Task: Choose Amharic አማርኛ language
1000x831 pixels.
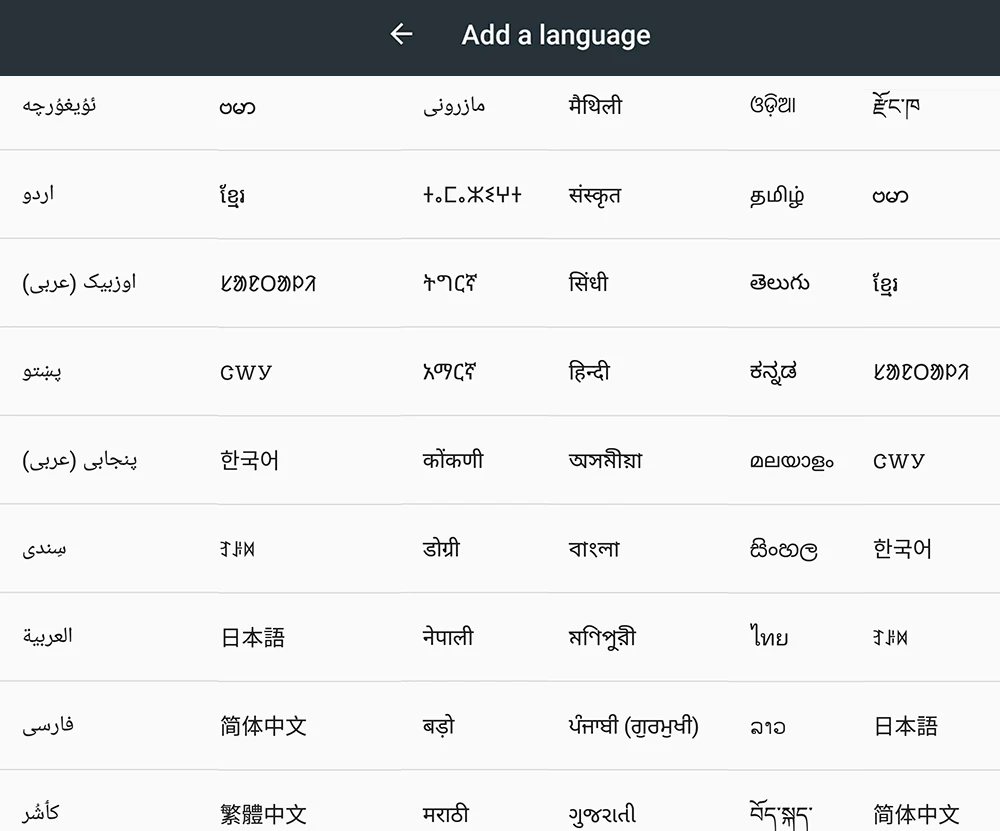Action: (x=450, y=371)
